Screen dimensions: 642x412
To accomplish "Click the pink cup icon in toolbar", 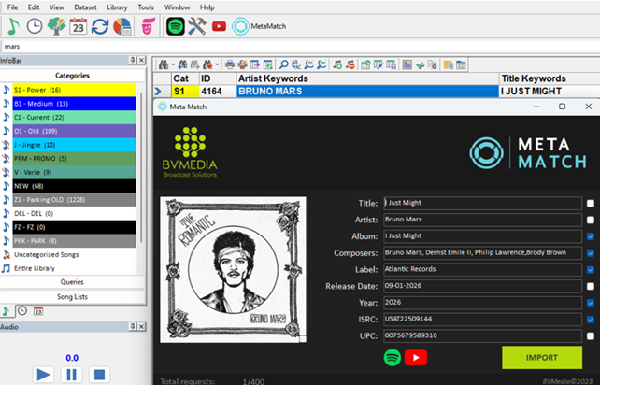I will click(148, 27).
